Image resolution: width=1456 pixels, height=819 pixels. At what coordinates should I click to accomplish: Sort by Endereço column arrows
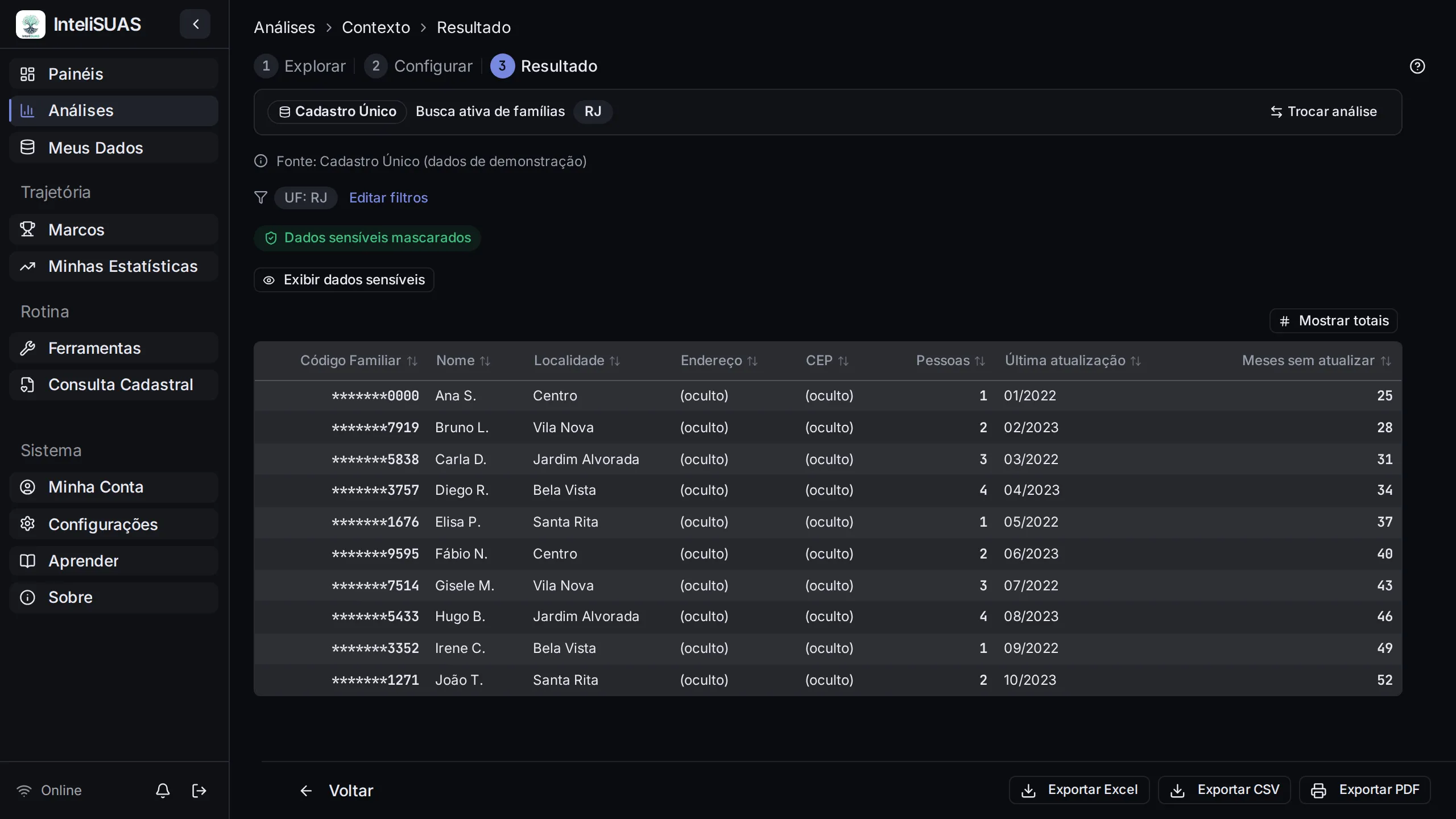click(752, 361)
